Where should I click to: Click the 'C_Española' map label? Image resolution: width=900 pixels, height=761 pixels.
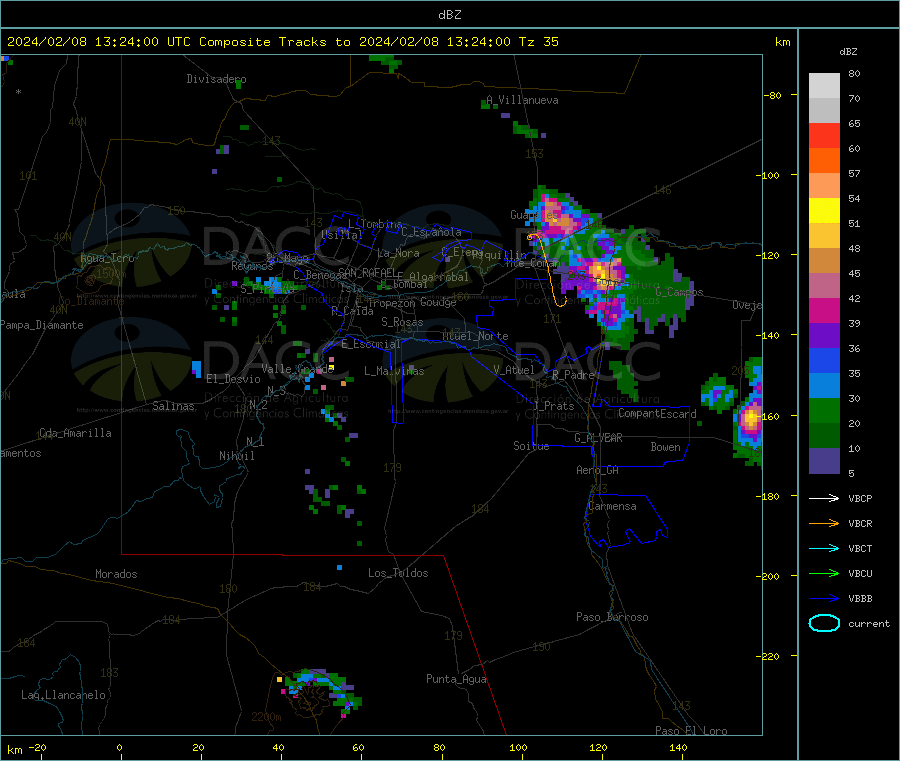point(431,232)
